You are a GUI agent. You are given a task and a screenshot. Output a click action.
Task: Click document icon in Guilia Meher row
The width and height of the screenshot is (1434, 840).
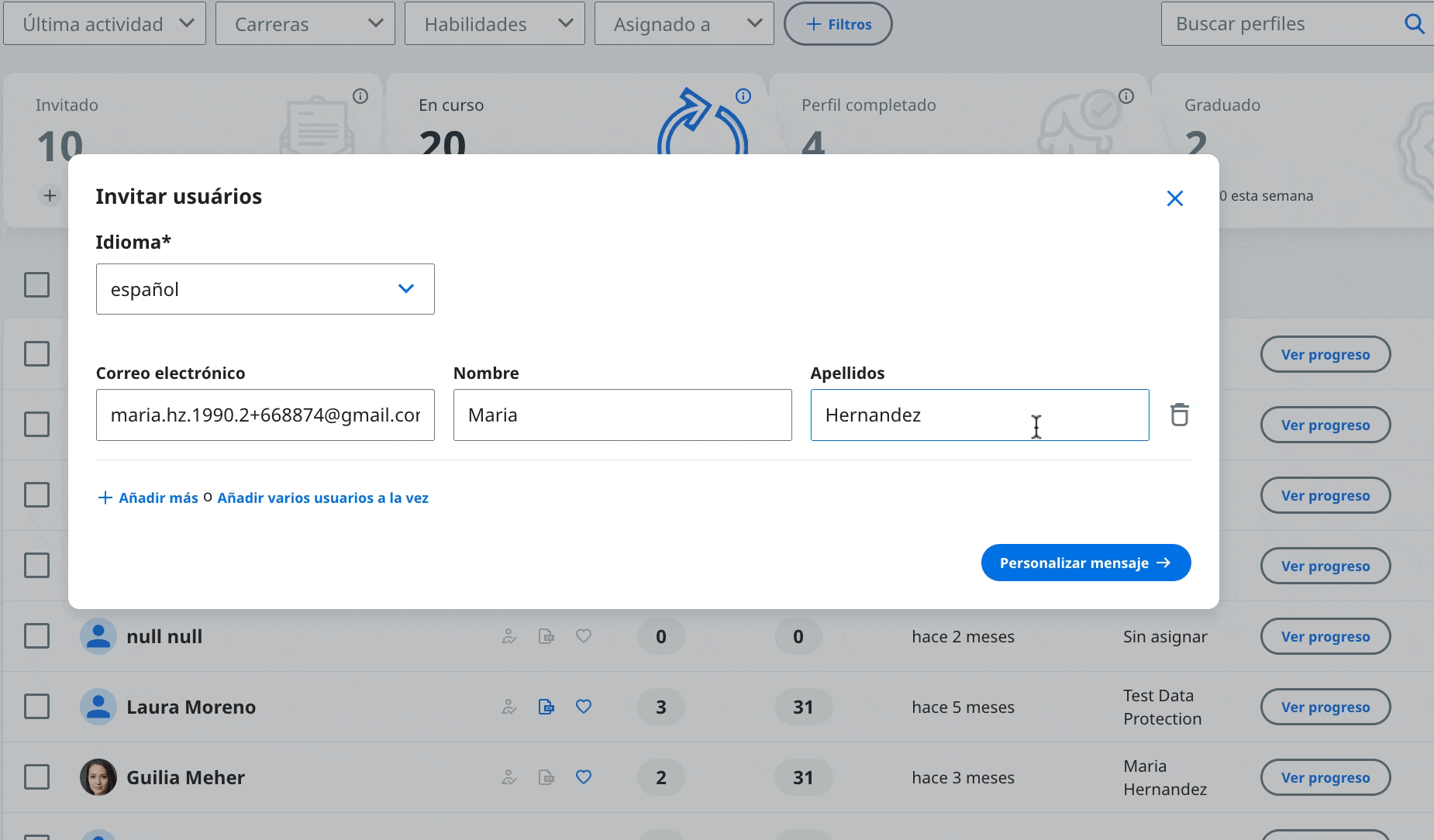546,777
